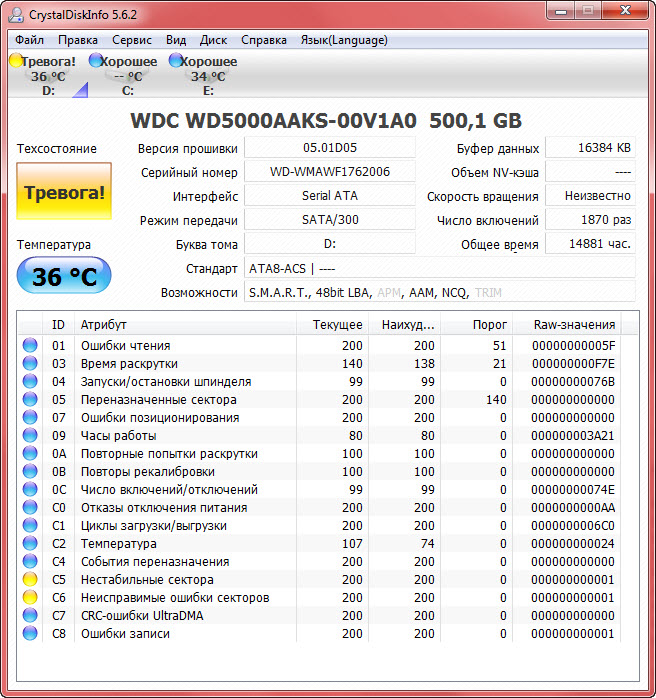656x698 pixels.
Task: Click yellow orb beside Неисправимые ошибки секторов
Action: [29, 598]
